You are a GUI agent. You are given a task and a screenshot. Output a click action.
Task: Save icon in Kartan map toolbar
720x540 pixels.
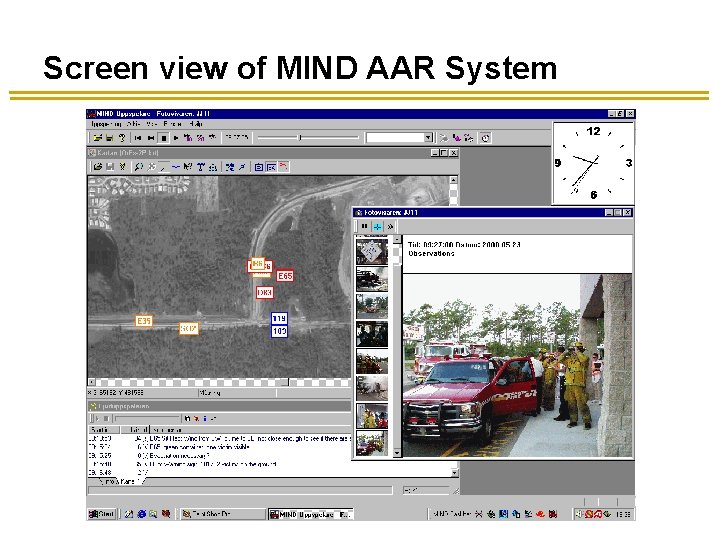coord(110,167)
